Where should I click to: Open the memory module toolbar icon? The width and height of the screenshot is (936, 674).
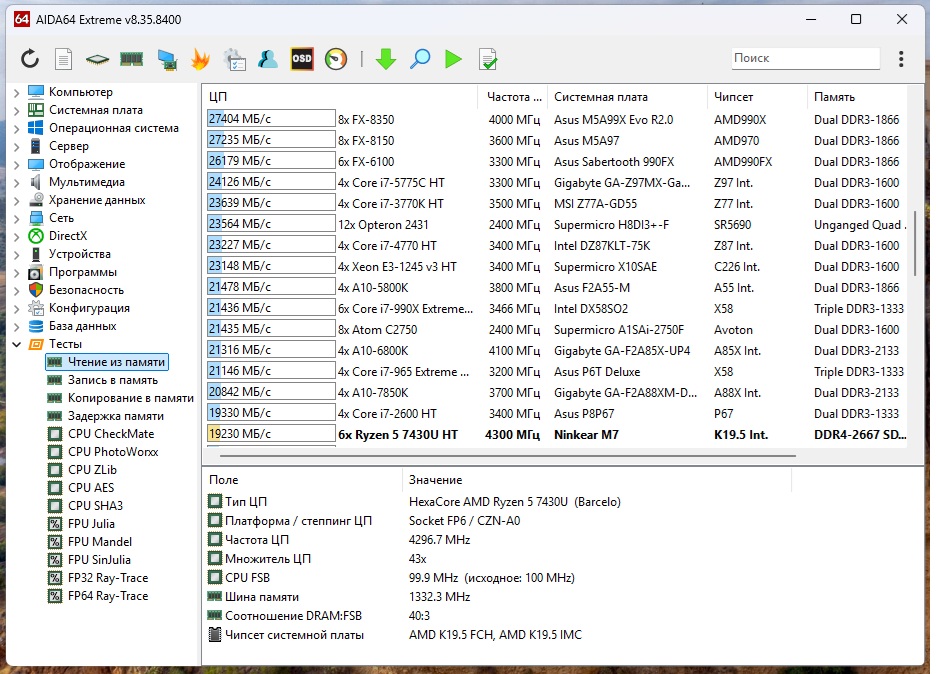pos(131,59)
